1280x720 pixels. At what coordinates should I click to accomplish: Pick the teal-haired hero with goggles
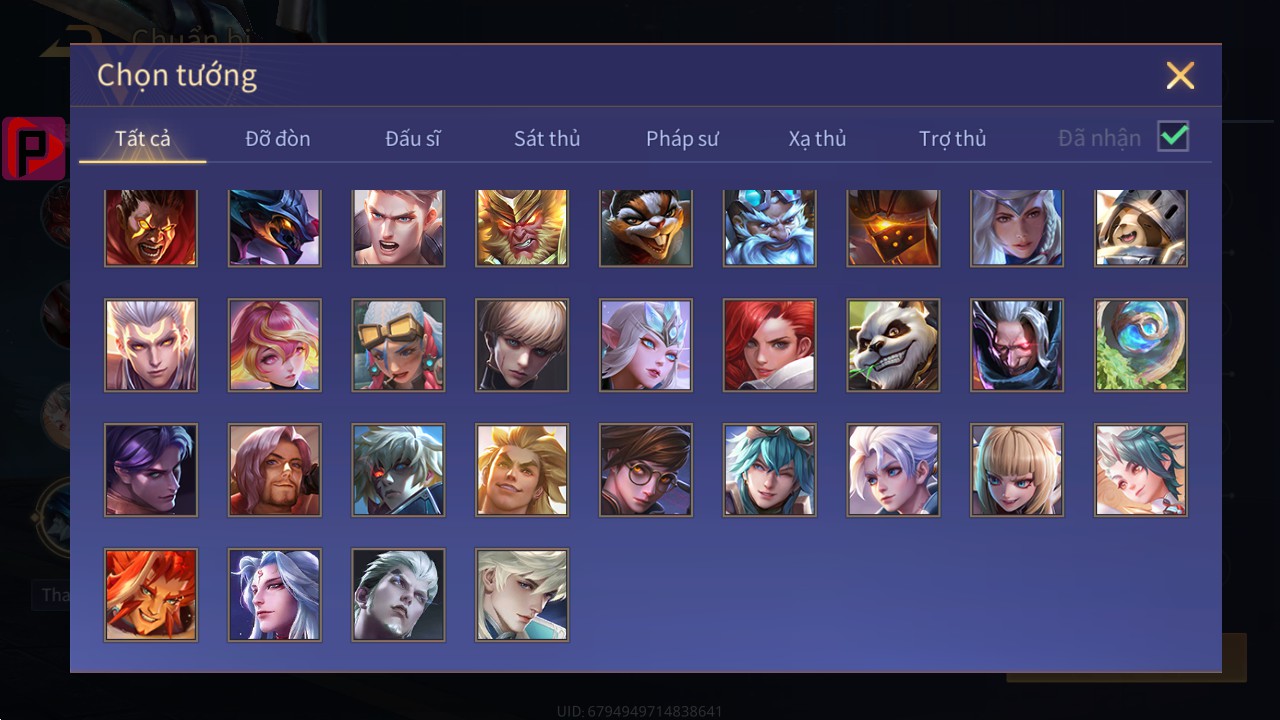(769, 470)
